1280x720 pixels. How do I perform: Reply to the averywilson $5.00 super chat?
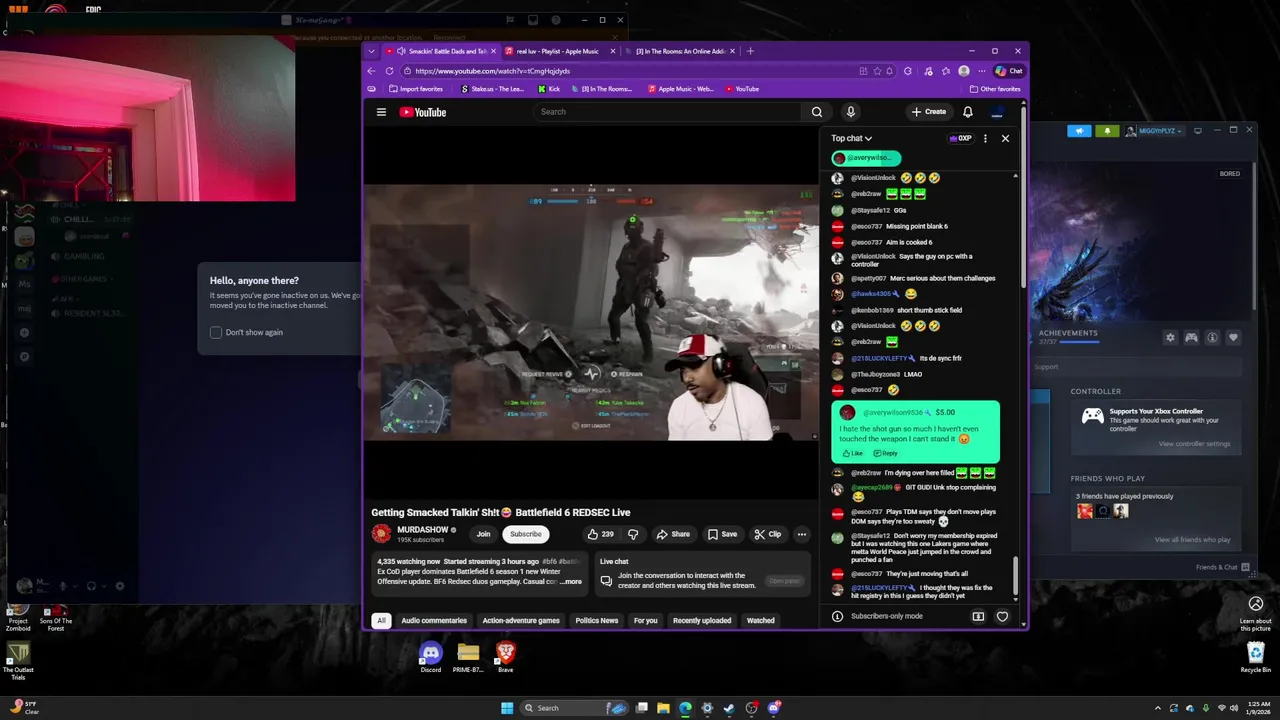(886, 453)
